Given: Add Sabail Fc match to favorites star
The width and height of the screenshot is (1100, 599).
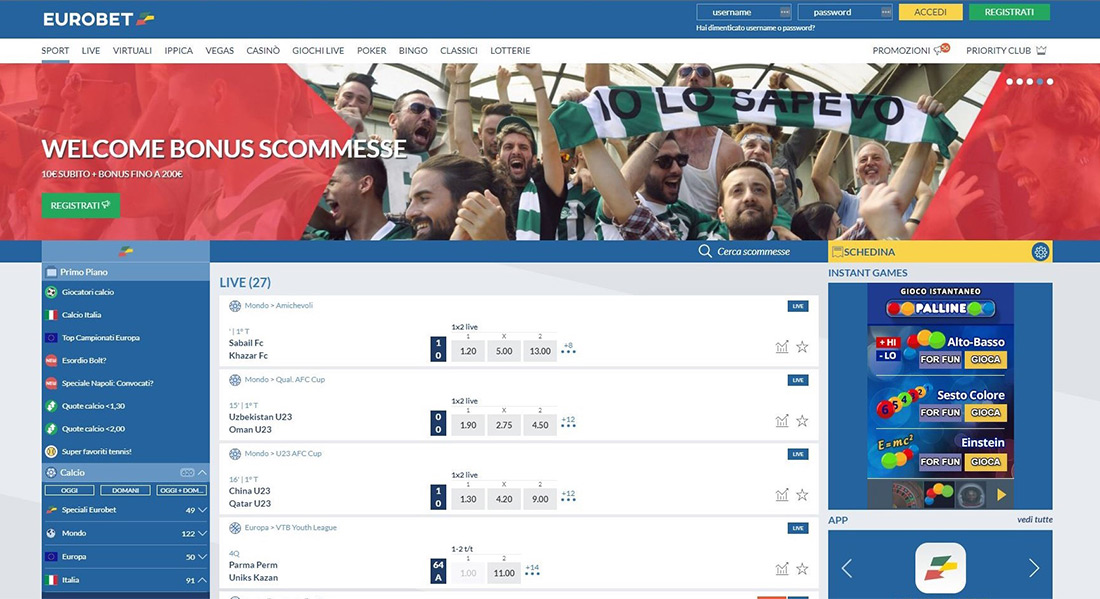Looking at the screenshot, I should click(803, 346).
